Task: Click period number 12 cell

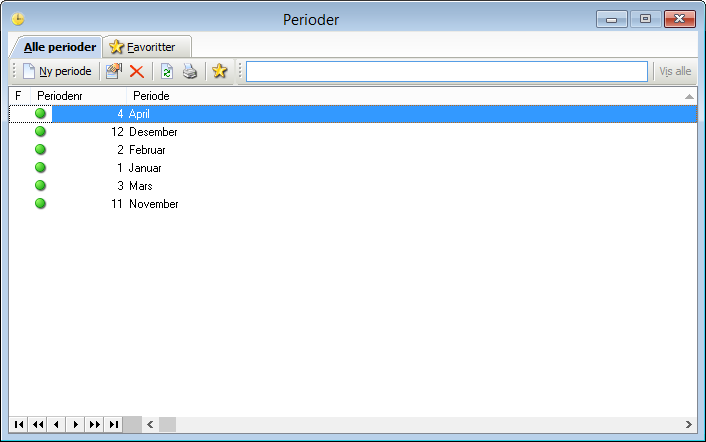Action: [117, 132]
